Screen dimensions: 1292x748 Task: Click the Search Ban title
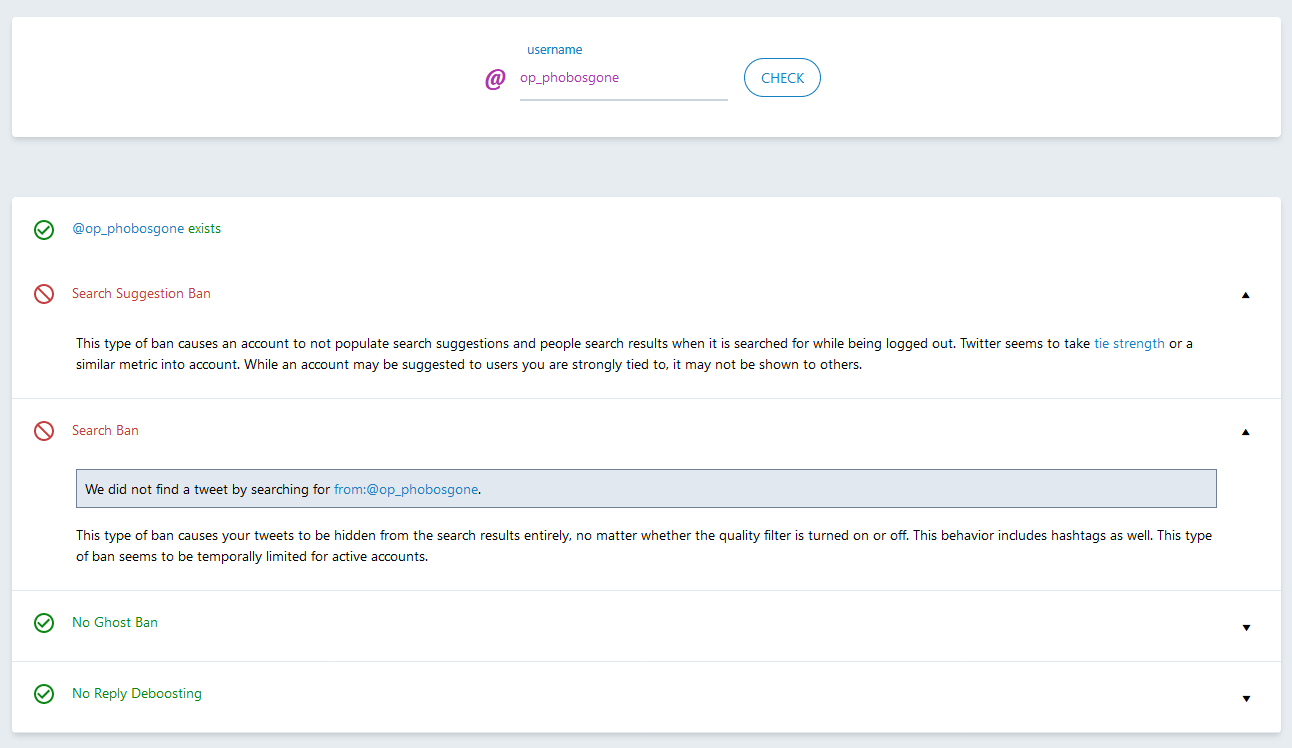pyautogui.click(x=105, y=431)
